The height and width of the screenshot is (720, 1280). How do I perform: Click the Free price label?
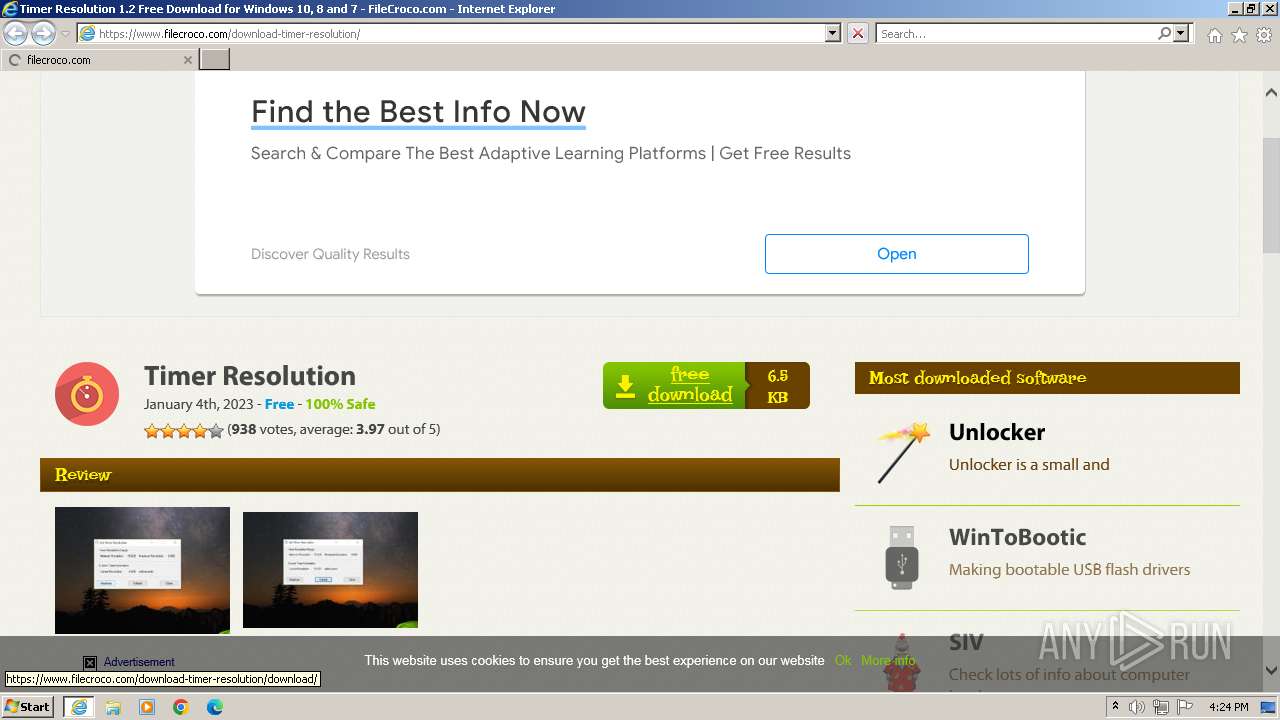279,404
